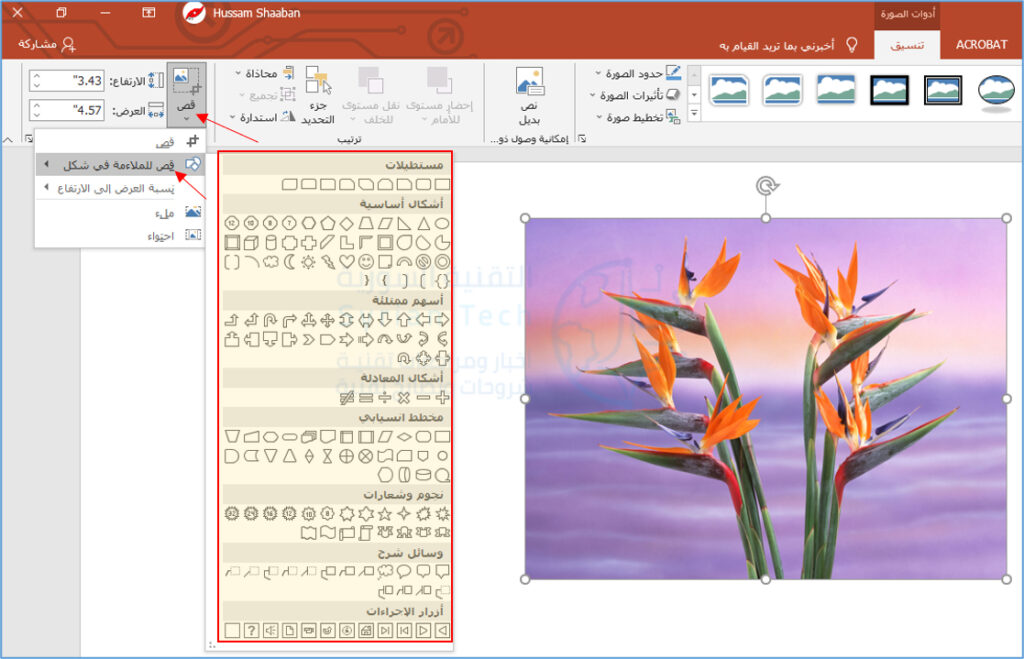Screen dimensions: 1024x659
Task: Pick the donut ring shape
Action: (x=442, y=262)
